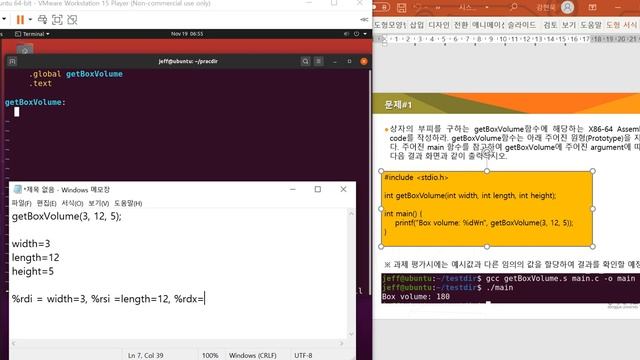Open the hamburger menu in terminal title bar
The width and height of the screenshot is (640, 360).
319,61
